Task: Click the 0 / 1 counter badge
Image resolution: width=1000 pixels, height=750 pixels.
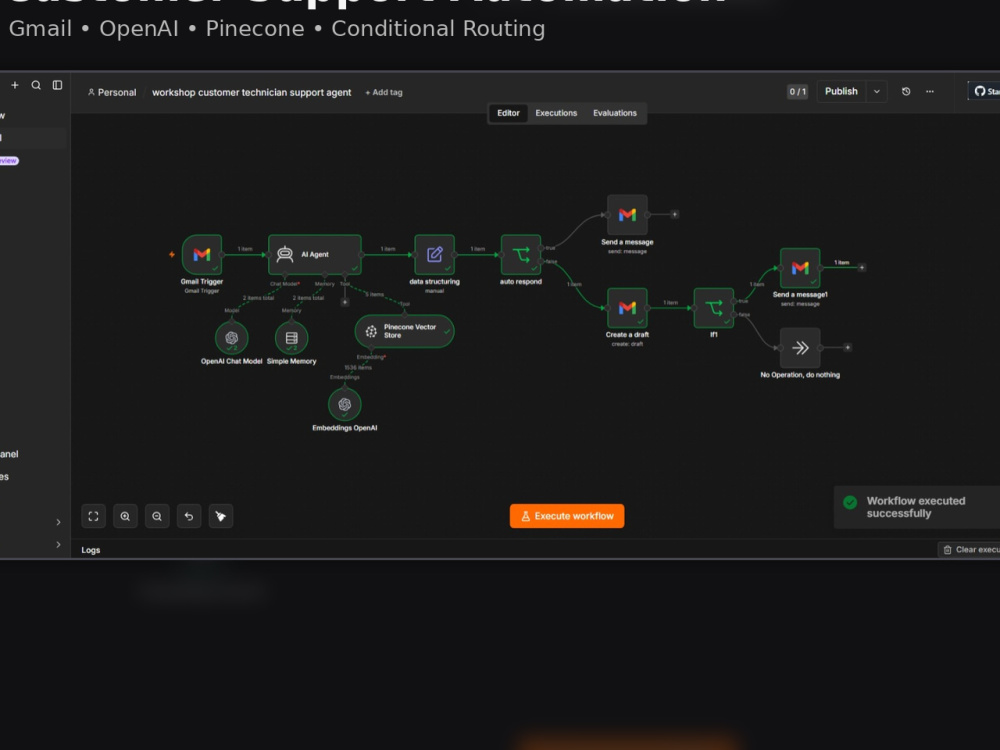Action: click(797, 91)
